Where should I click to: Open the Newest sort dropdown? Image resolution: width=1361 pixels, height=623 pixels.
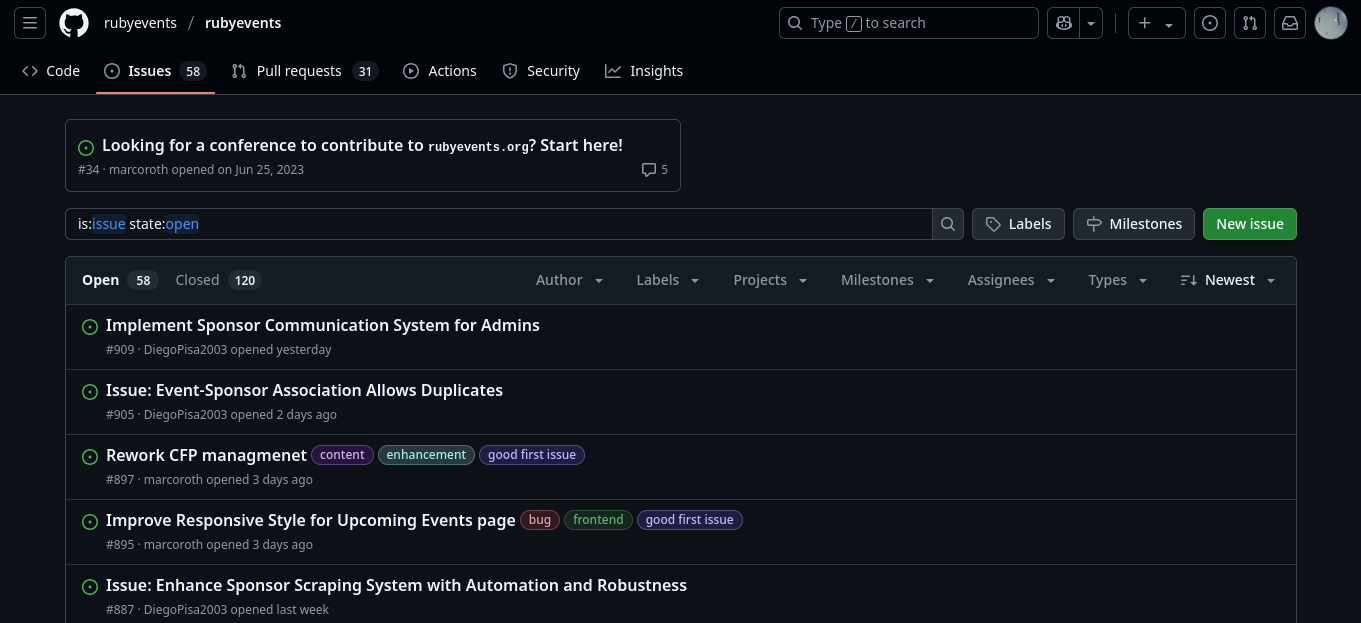tap(1228, 280)
